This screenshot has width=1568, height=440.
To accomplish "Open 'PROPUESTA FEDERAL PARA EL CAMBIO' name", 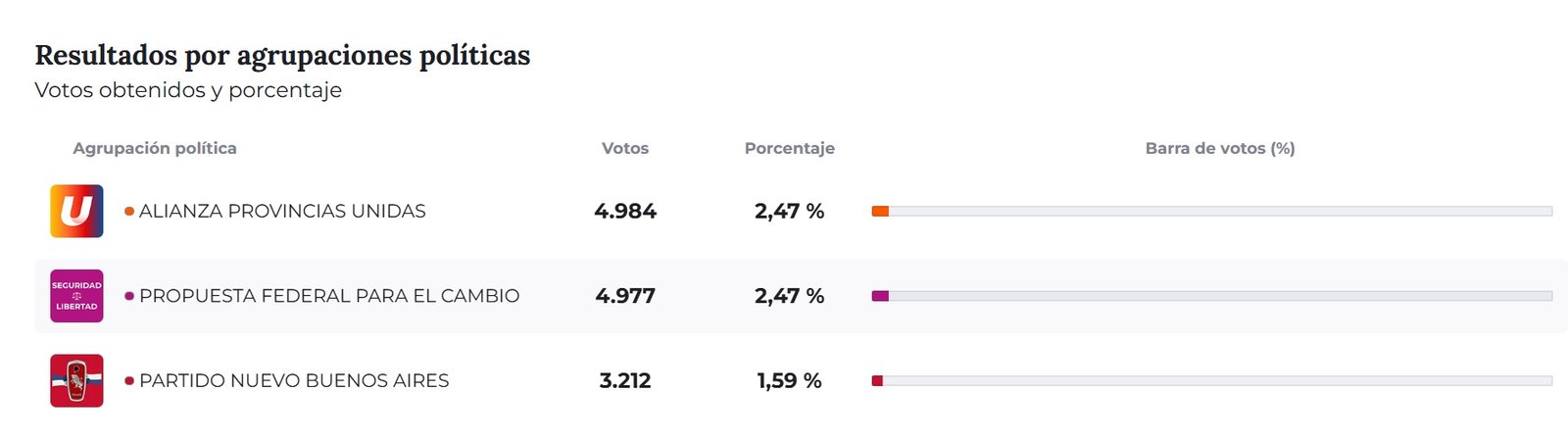I will pos(329,296).
